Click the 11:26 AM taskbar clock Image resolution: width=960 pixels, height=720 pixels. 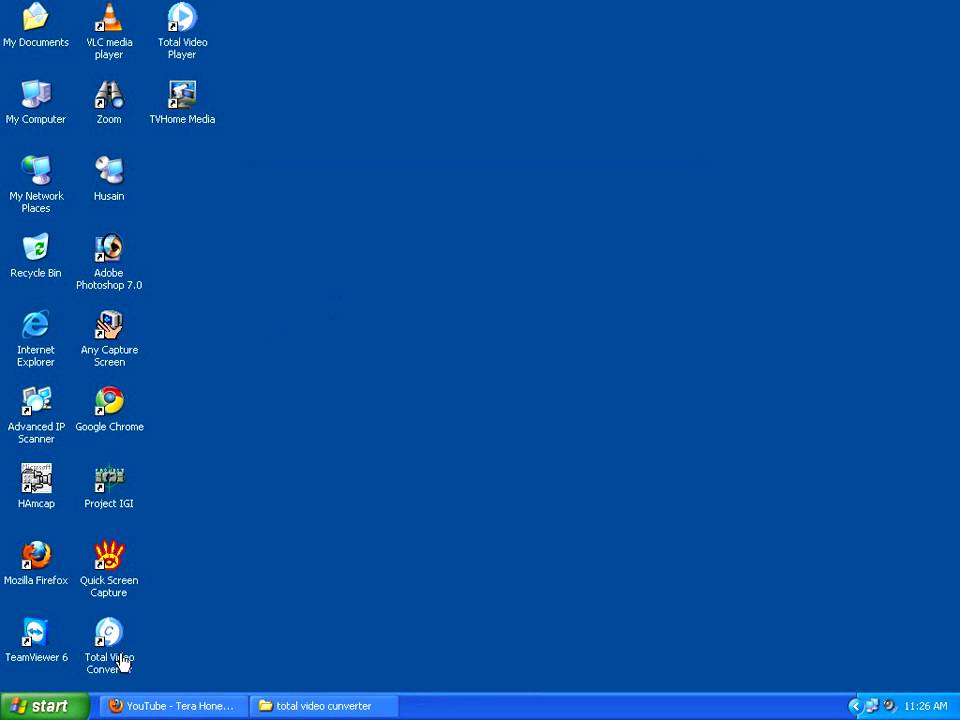pos(926,706)
